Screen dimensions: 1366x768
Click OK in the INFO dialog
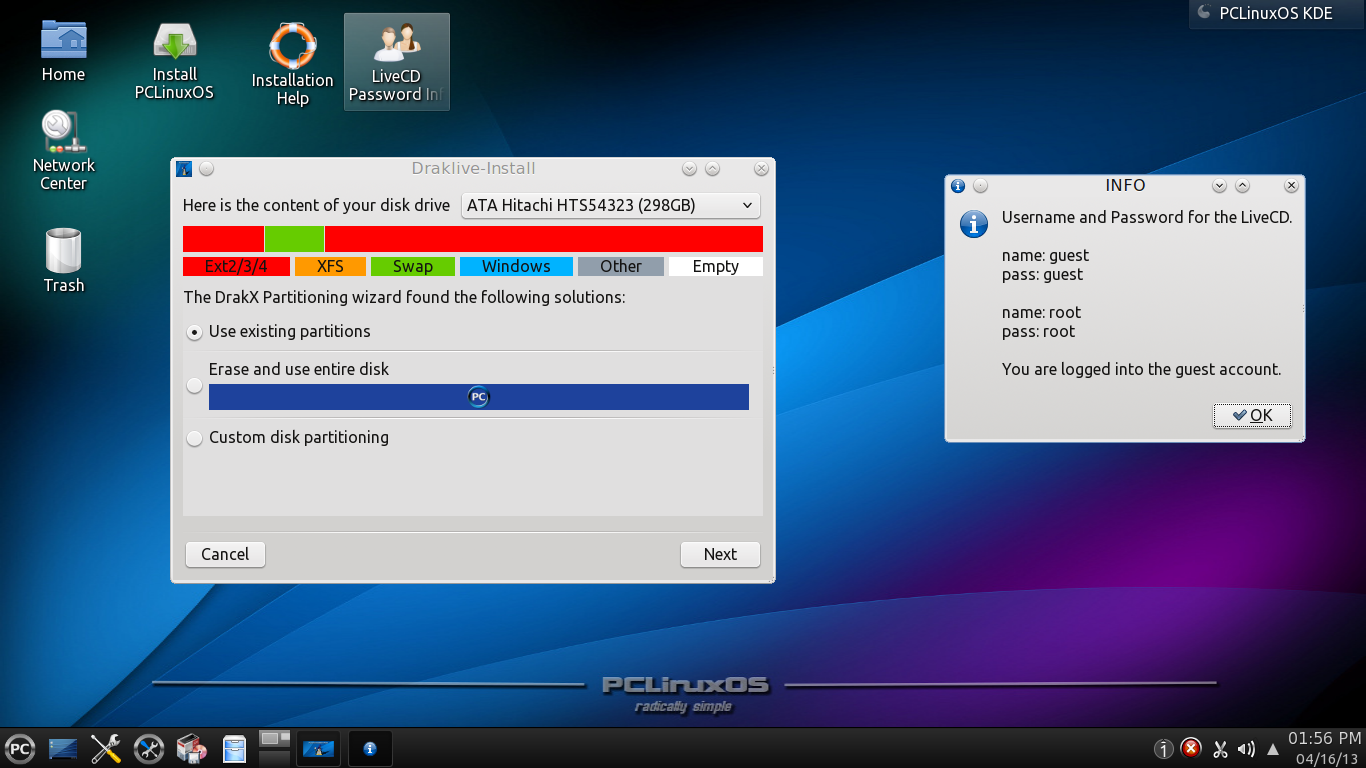tap(1252, 415)
